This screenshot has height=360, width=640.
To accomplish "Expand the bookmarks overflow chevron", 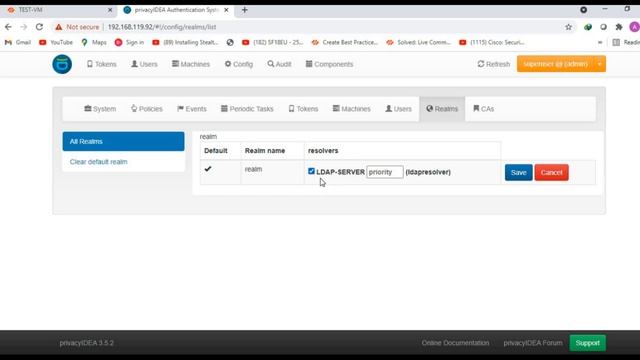I will (x=600, y=42).
